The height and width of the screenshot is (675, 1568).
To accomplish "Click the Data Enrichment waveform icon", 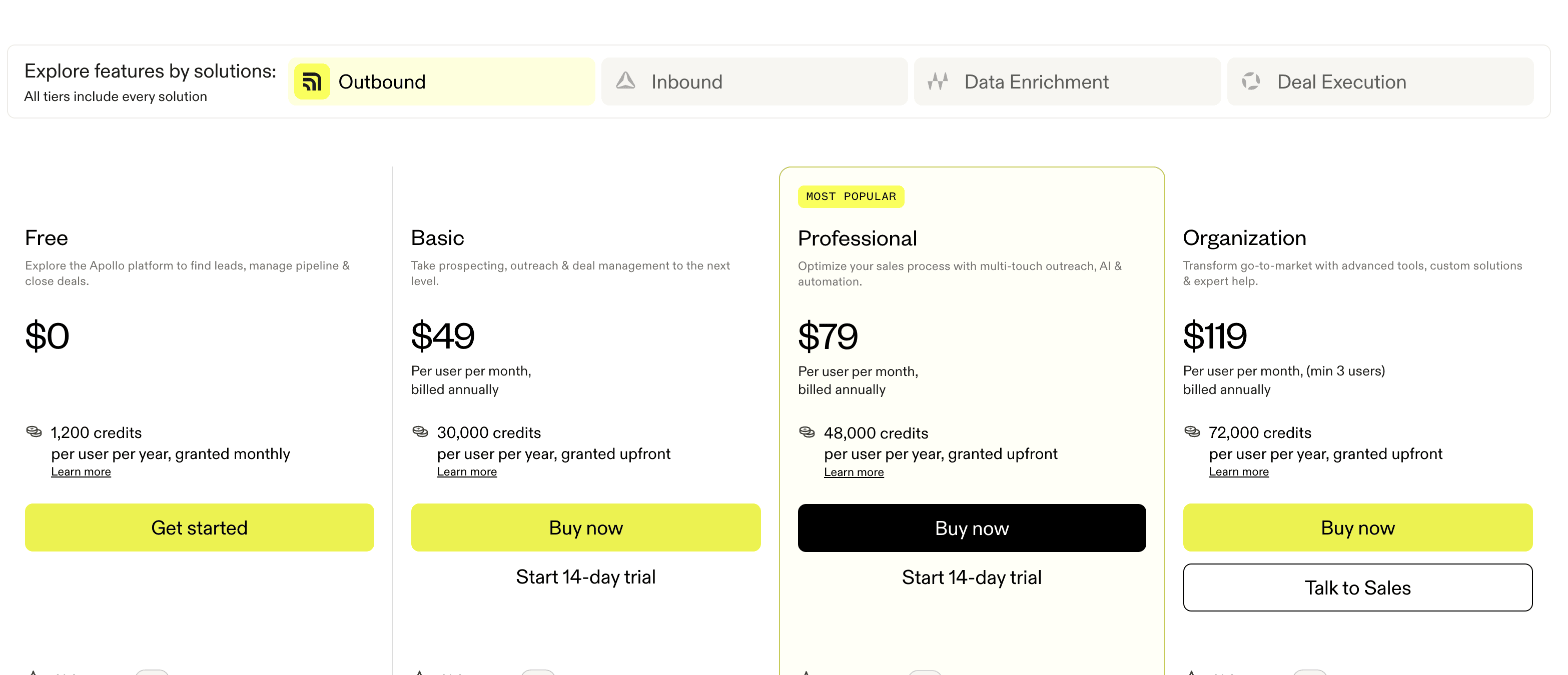I will coord(938,81).
